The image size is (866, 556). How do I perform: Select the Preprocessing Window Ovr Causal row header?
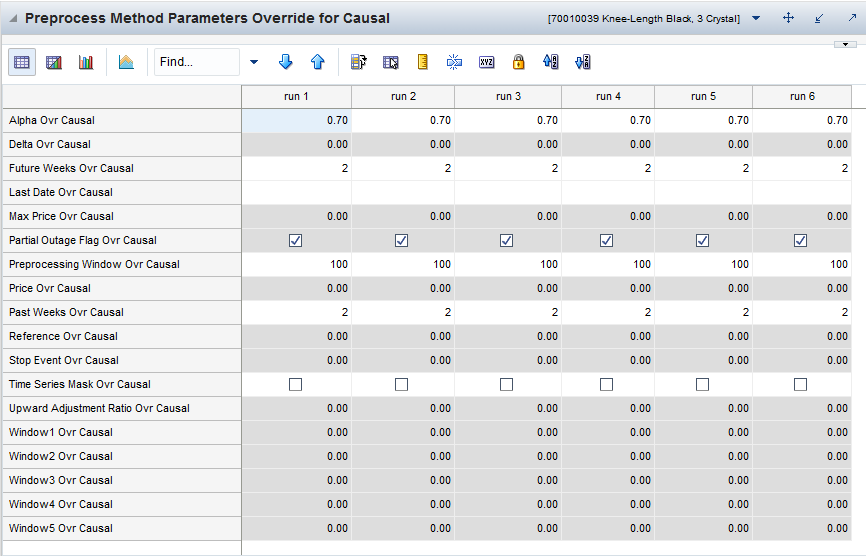click(122, 264)
